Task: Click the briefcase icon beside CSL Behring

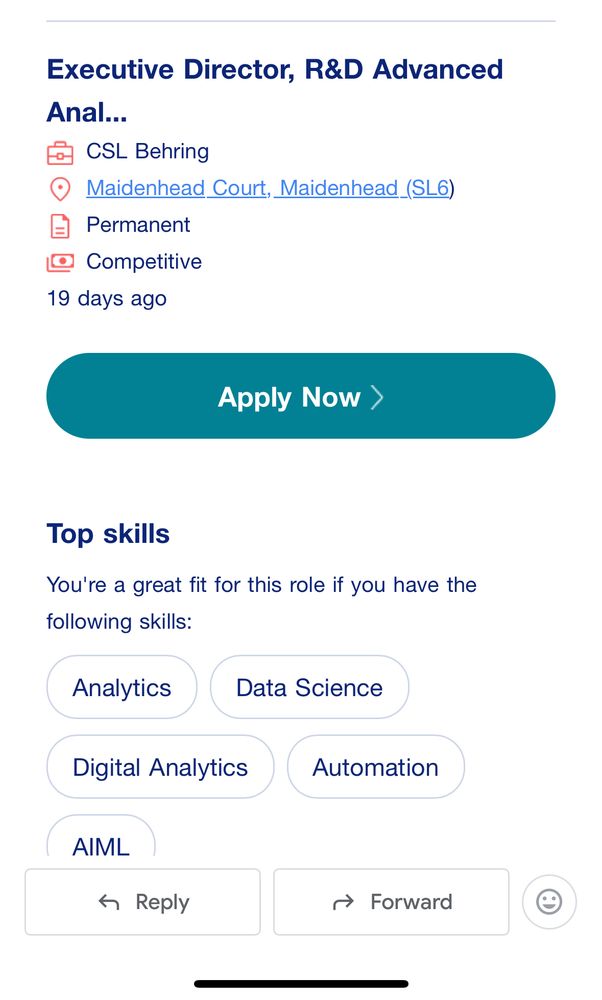Action: (60, 152)
